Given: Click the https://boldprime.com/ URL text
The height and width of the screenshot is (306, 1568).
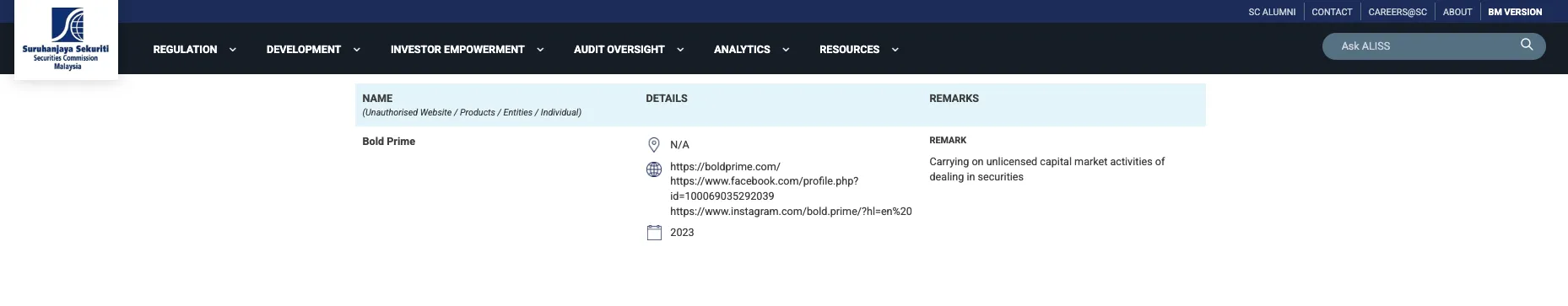Looking at the screenshot, I should [725, 167].
